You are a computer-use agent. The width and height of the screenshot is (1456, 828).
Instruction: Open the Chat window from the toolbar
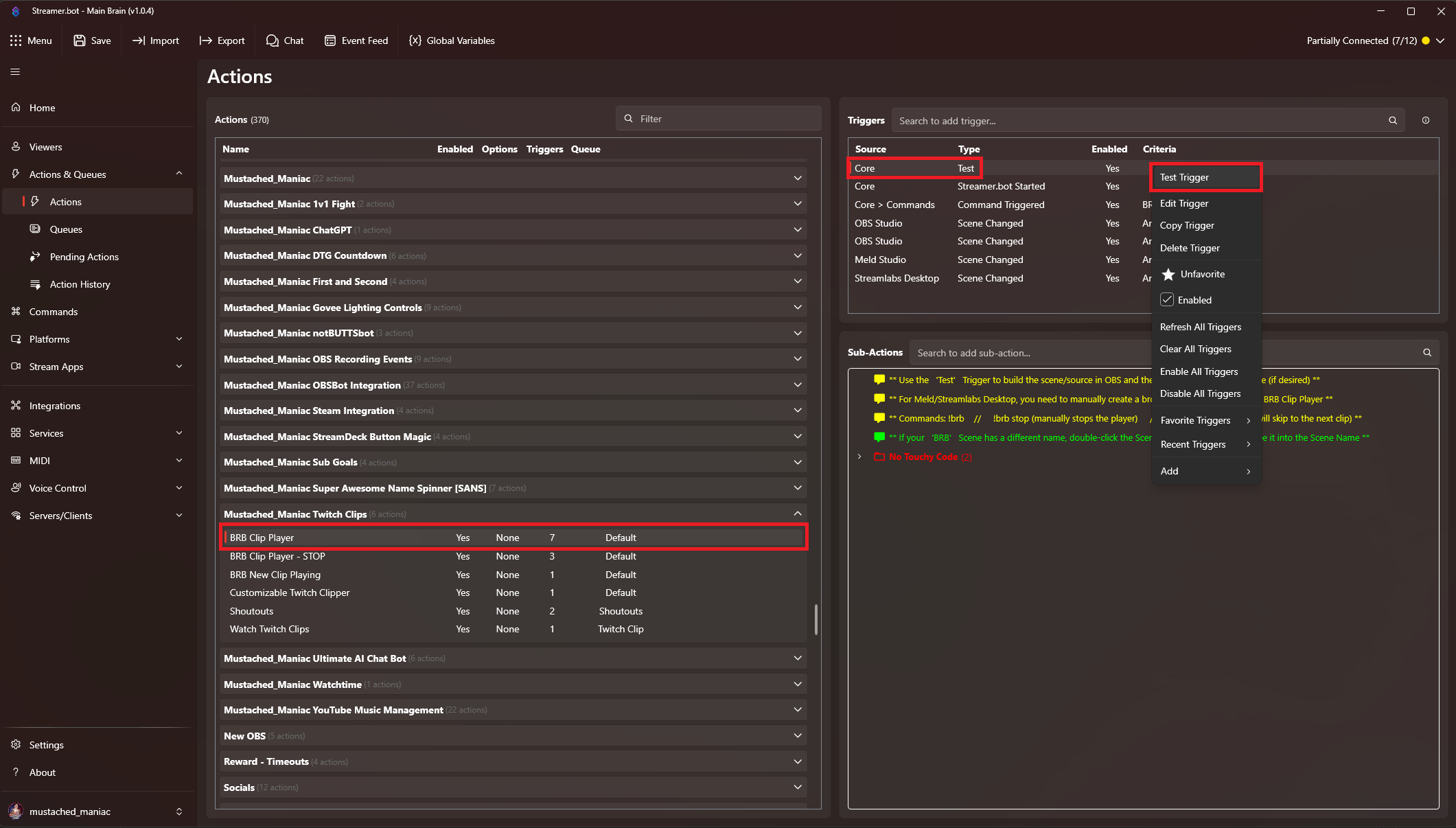(x=285, y=41)
